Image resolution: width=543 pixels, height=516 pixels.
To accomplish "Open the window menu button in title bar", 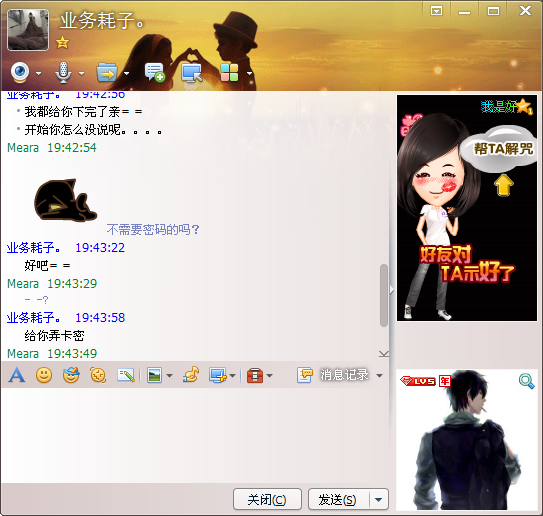I will [x=436, y=11].
